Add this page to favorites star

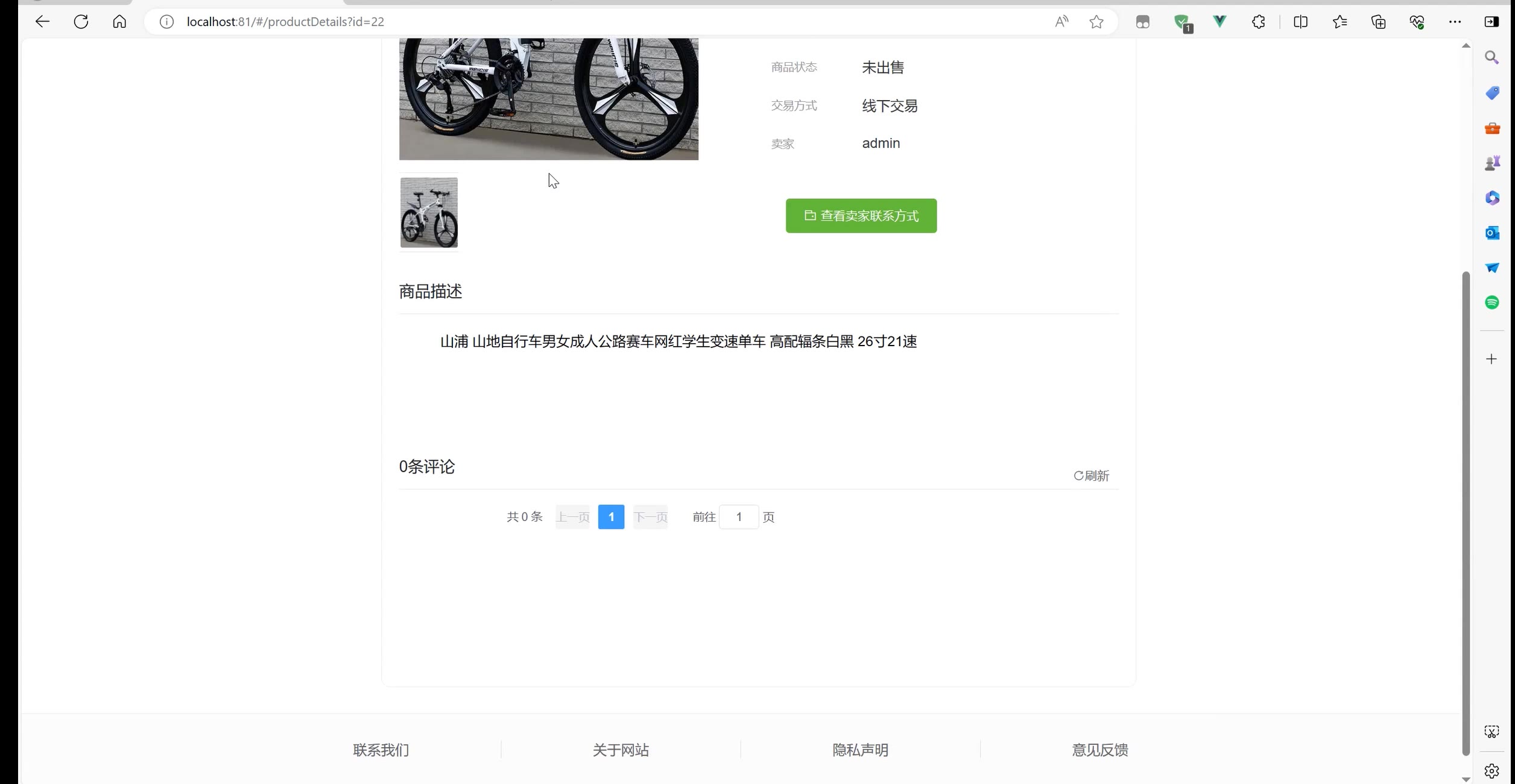pyautogui.click(x=1096, y=22)
